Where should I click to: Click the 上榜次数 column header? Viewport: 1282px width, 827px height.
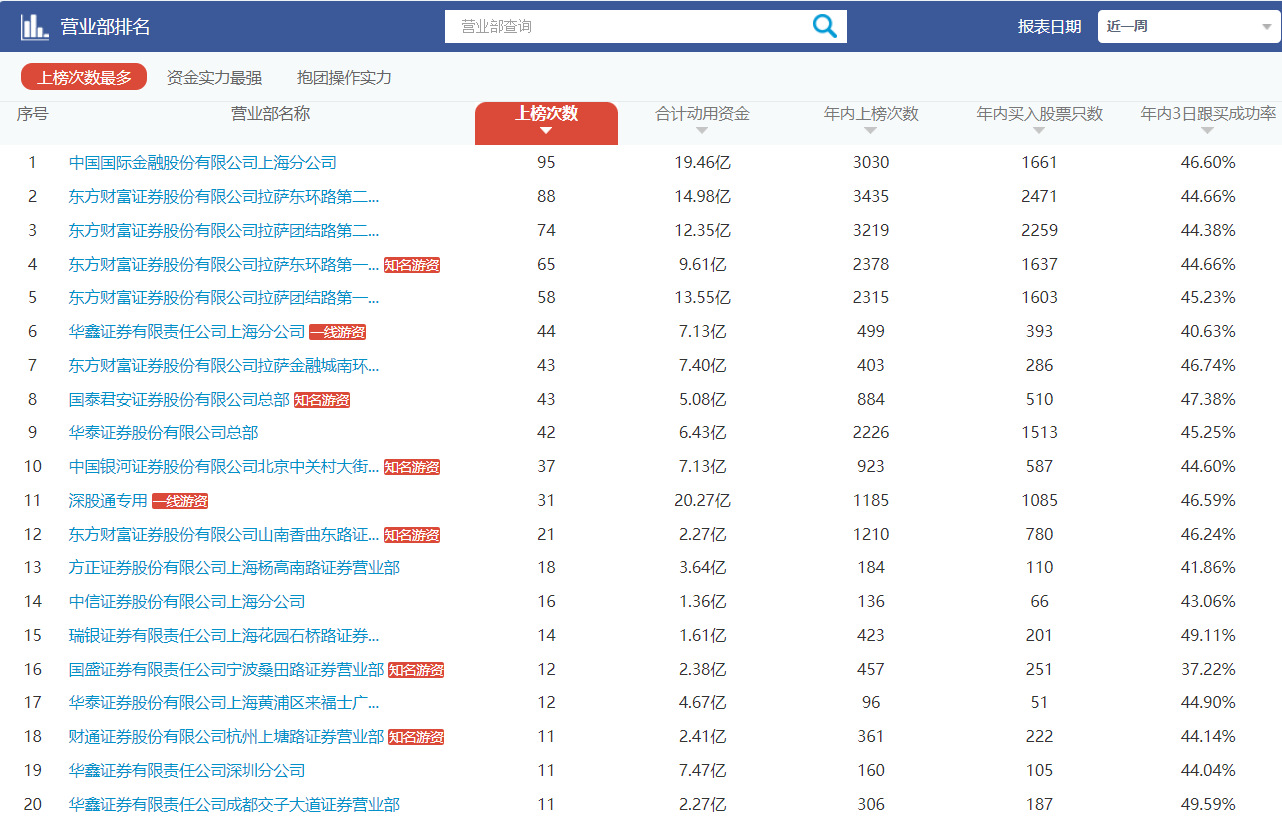[x=546, y=114]
